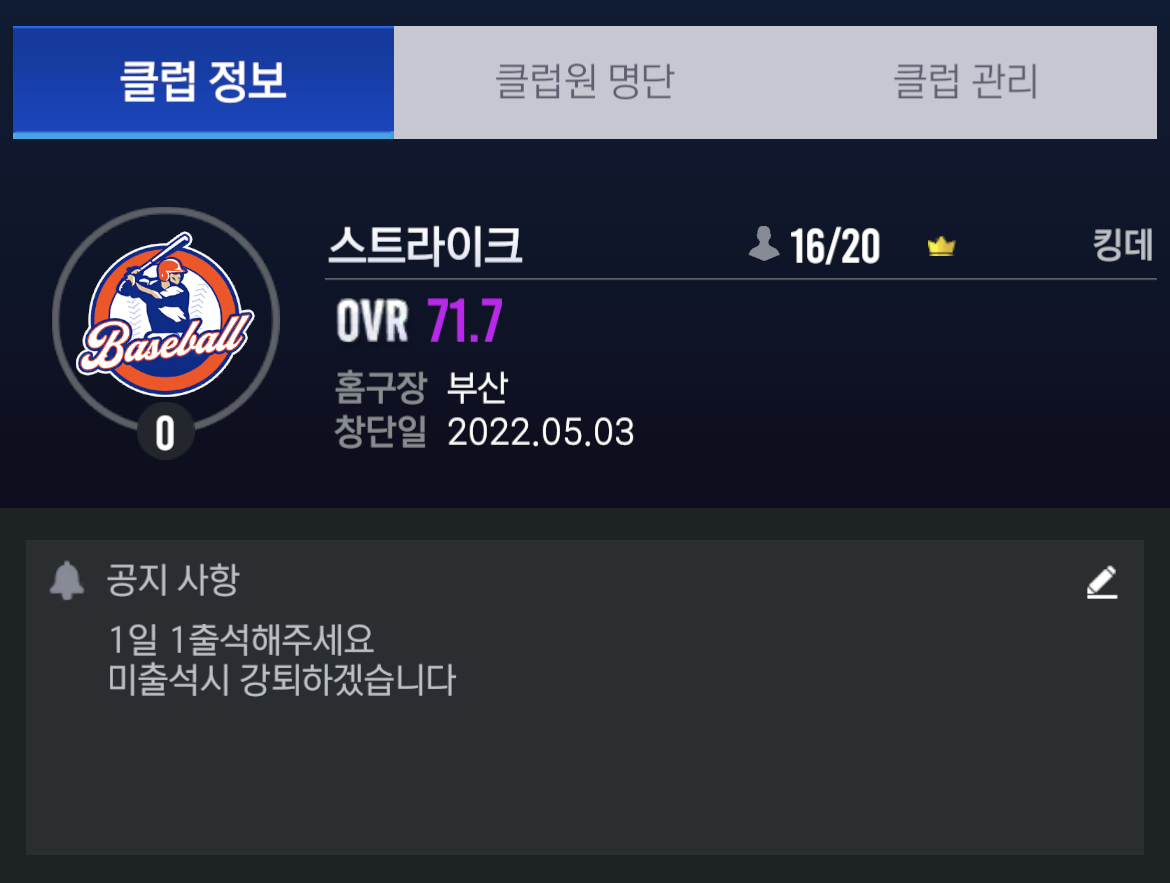Click the notice line 미출석시 강퇴하겠습니다
The image size is (1170, 883).
coord(282,680)
